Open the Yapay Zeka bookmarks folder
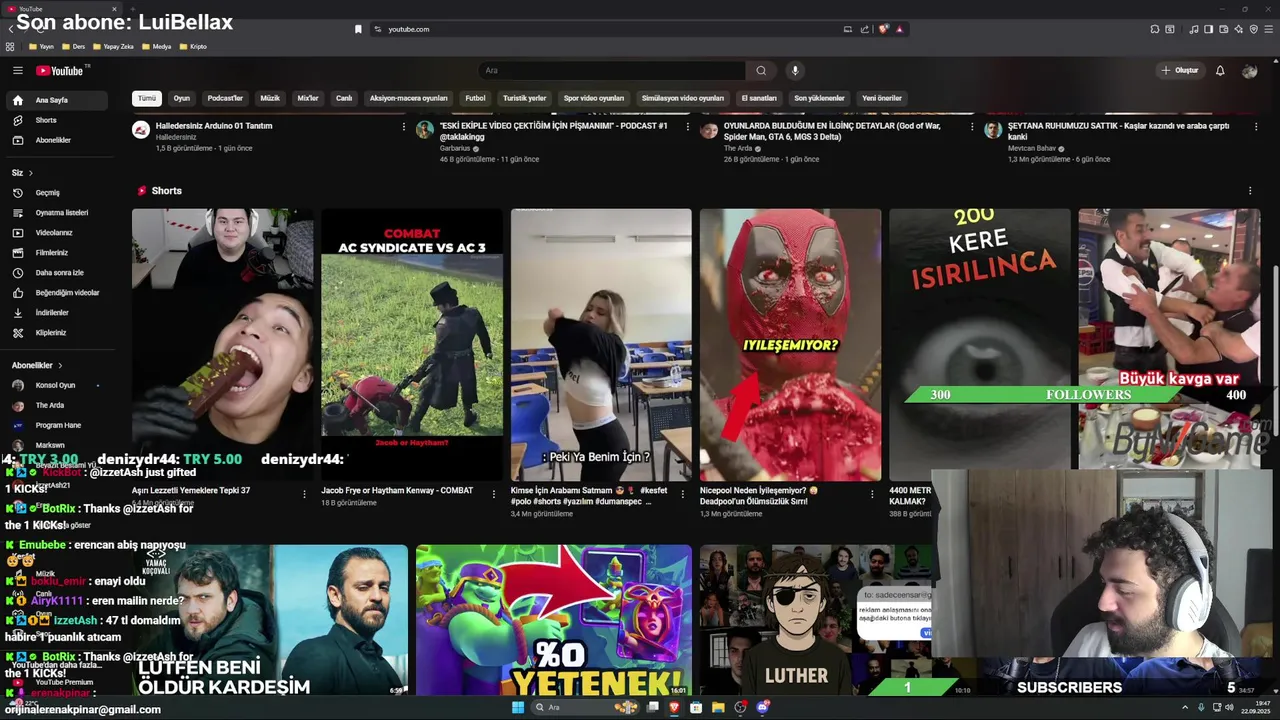 coord(113,46)
